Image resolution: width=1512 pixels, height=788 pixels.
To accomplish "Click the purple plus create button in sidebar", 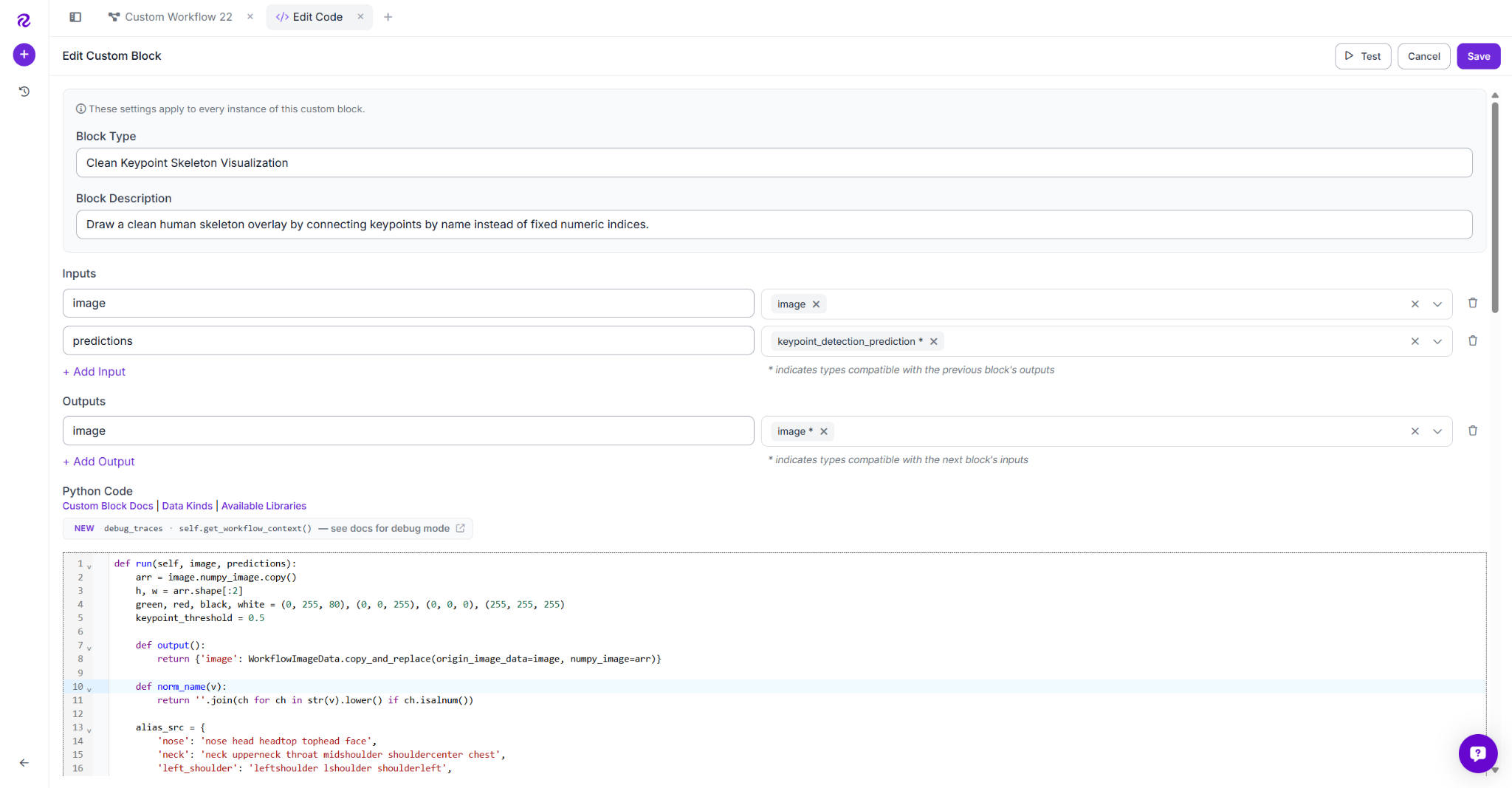I will [24, 55].
